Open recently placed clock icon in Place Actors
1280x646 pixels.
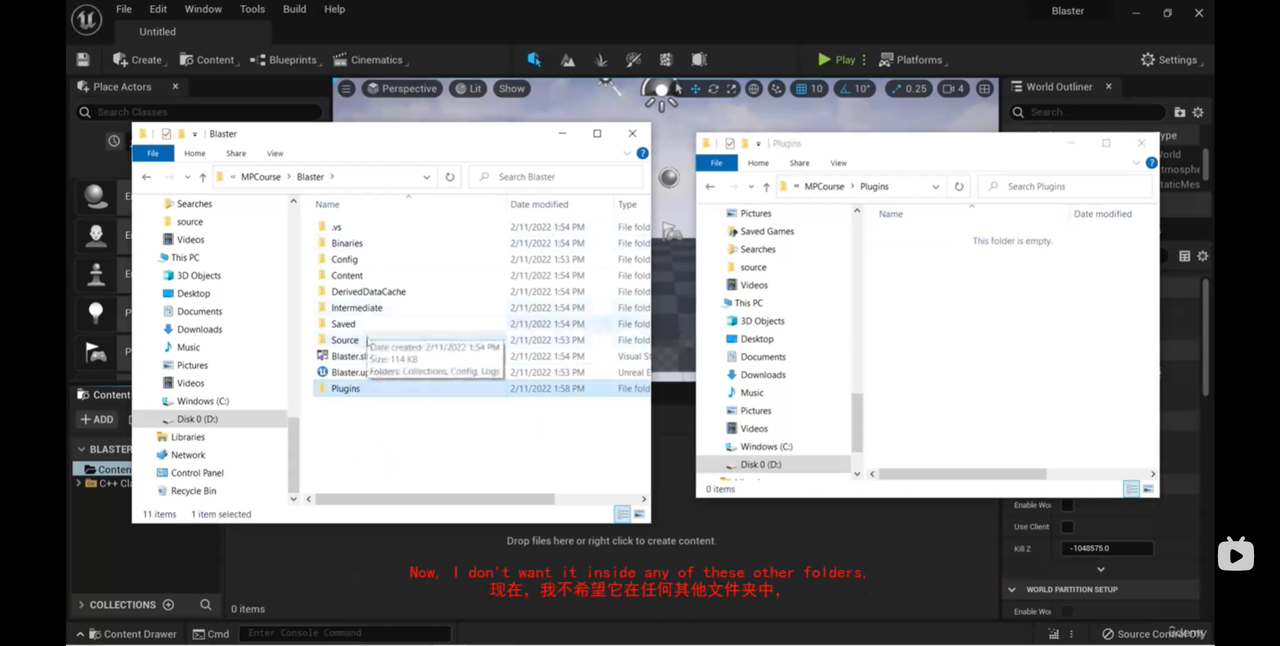click(114, 141)
